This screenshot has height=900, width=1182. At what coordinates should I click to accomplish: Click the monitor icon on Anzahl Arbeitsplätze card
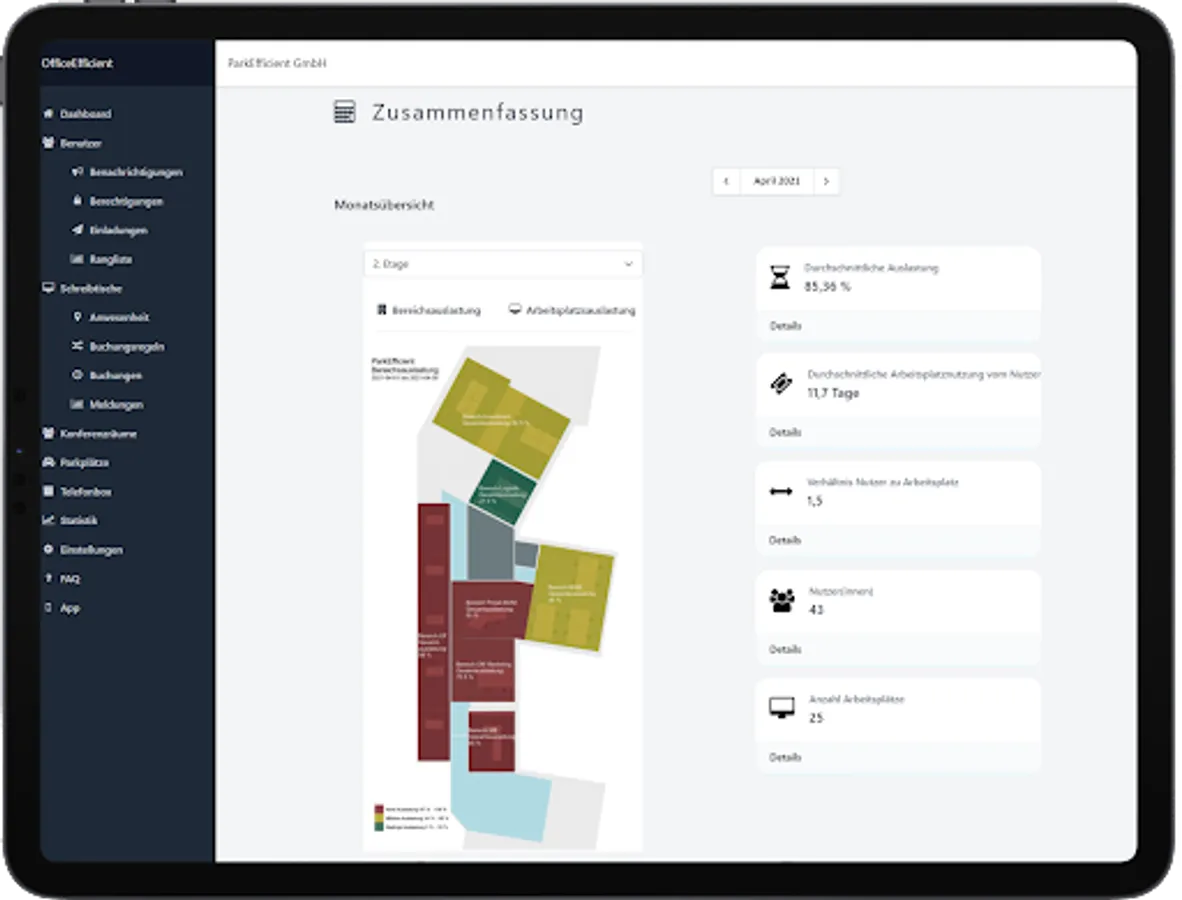pos(782,708)
